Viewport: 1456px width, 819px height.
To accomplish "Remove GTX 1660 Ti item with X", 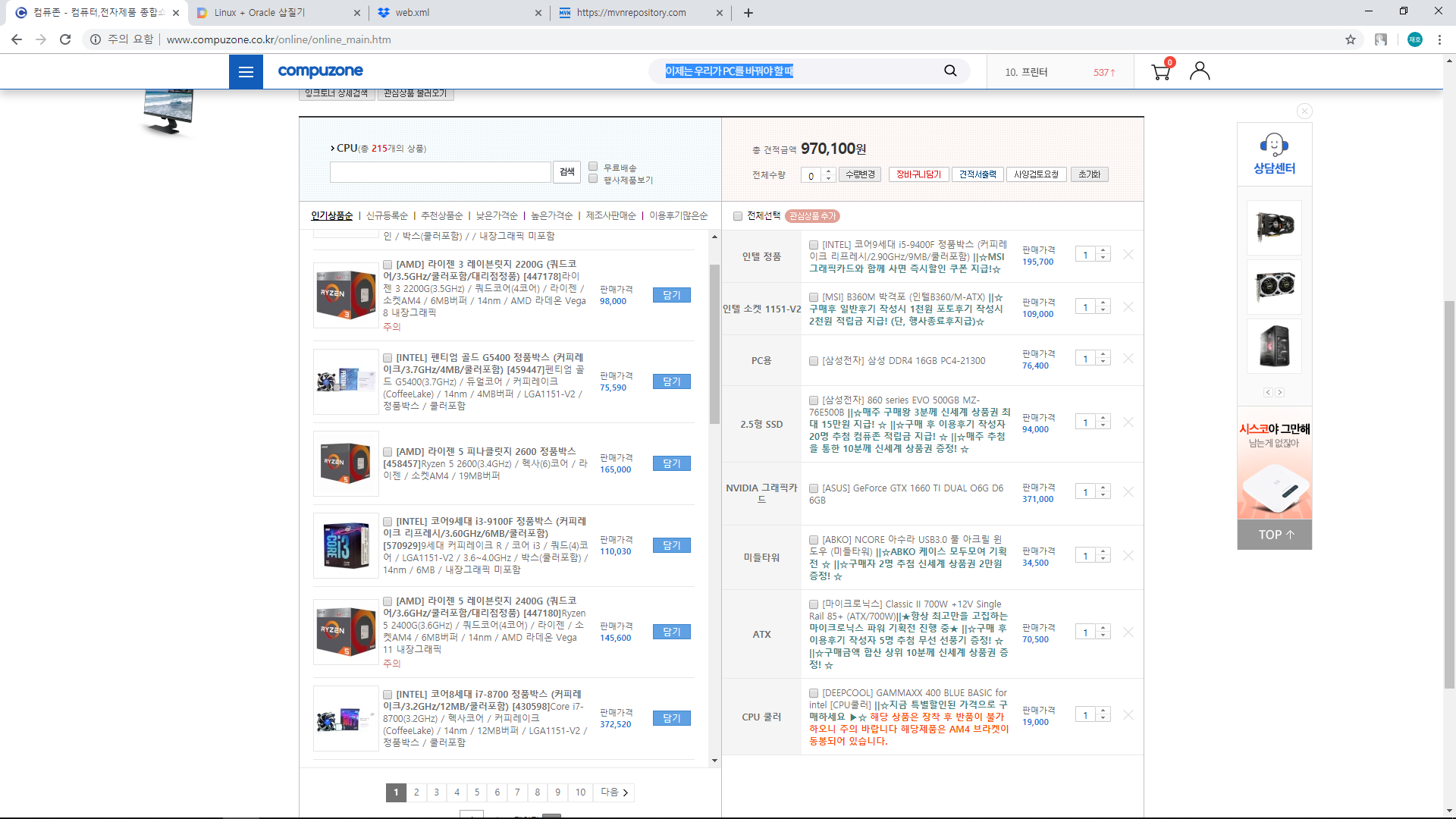I will click(1128, 492).
